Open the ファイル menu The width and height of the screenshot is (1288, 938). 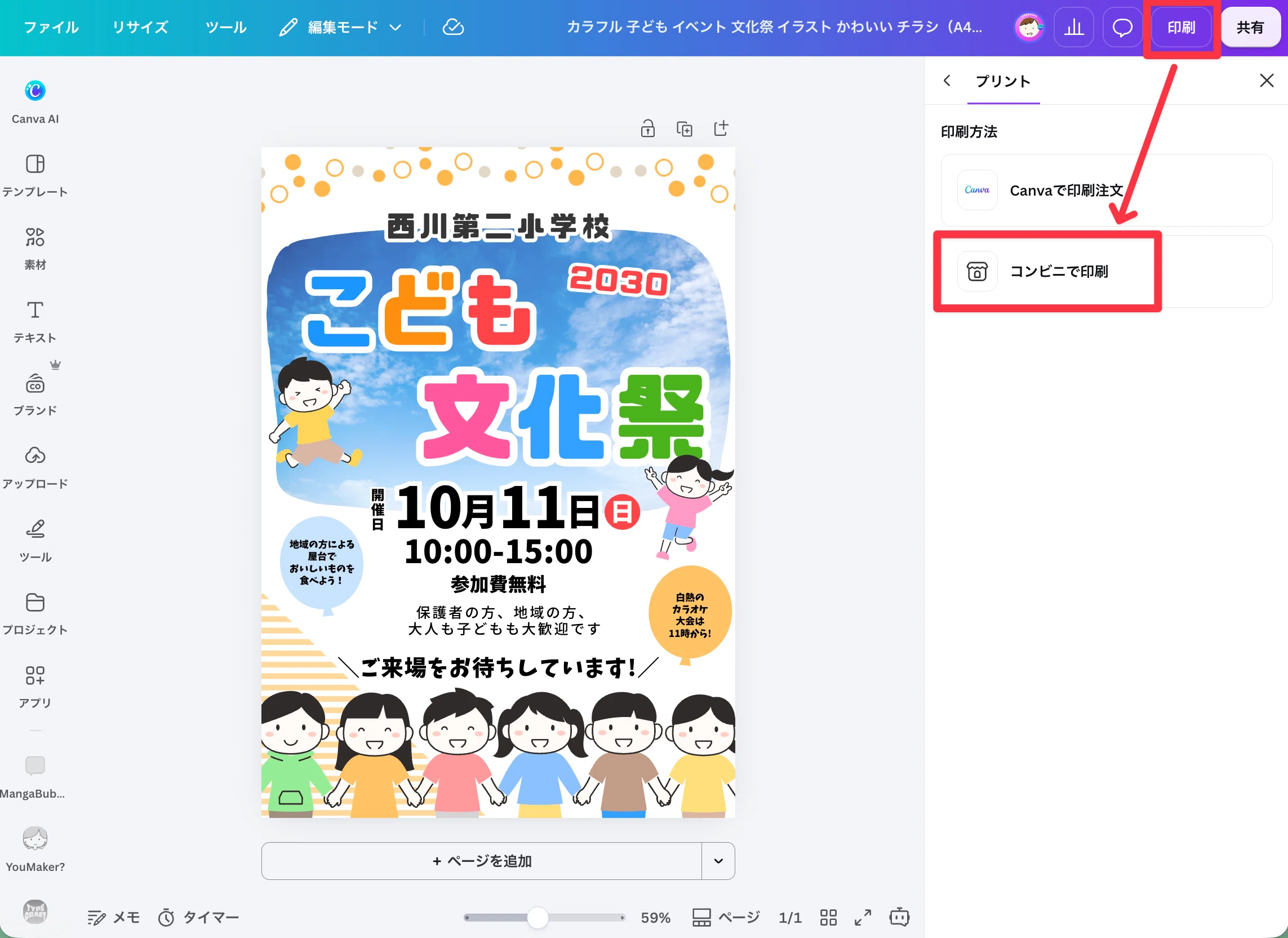click(x=51, y=27)
